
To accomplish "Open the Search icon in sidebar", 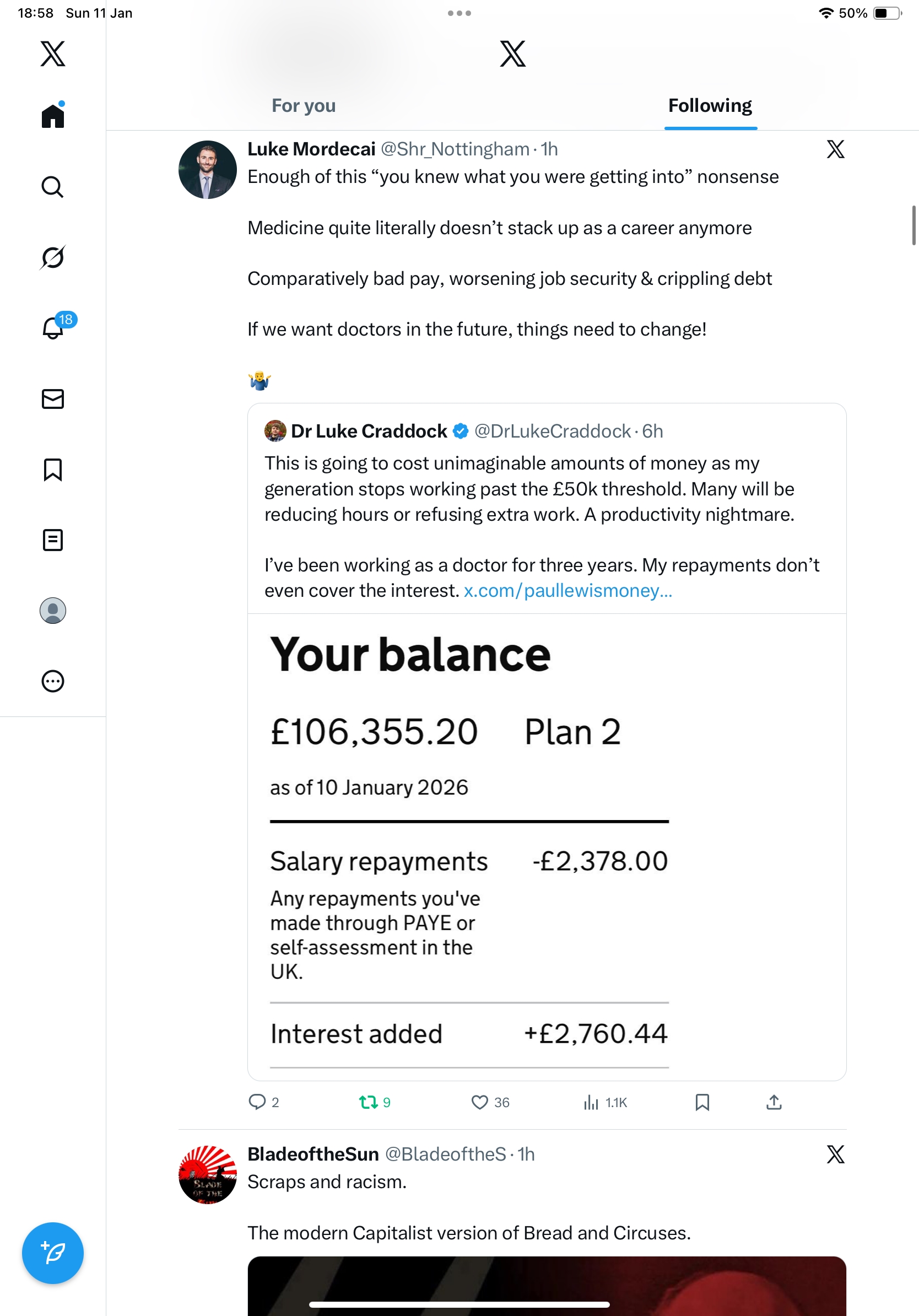I will [x=53, y=187].
